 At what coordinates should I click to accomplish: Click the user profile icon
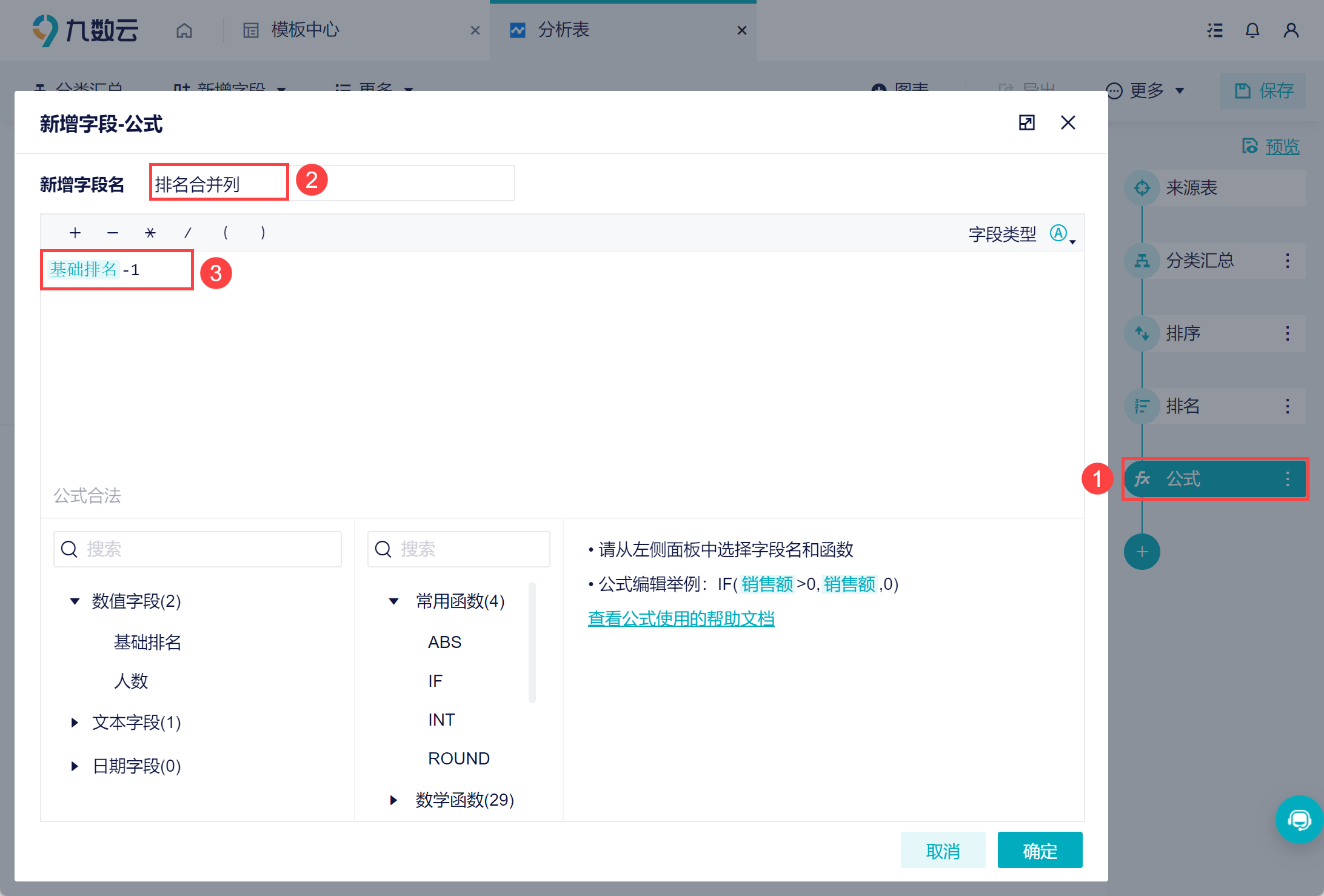pyautogui.click(x=1291, y=30)
